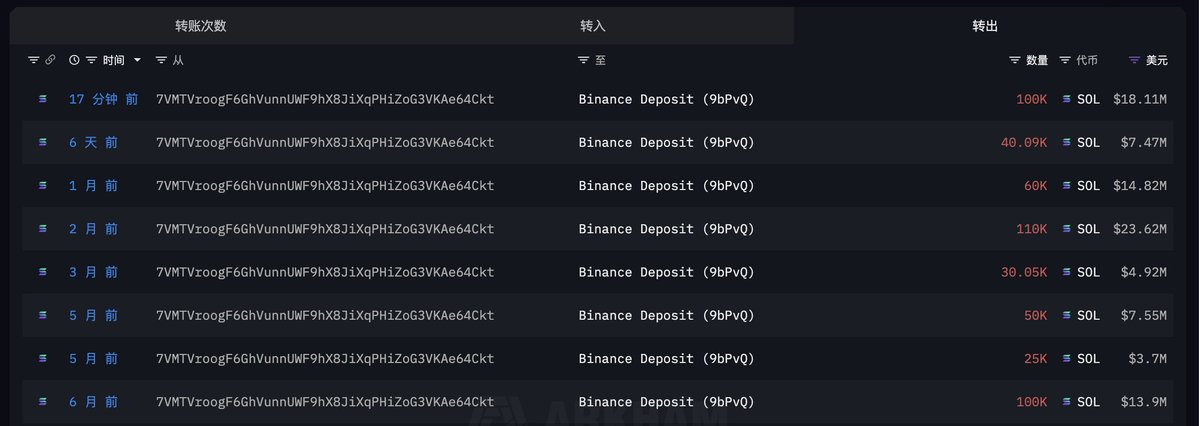Open the filter icon for the 至 column
The image size is (1199, 426).
(584, 60)
